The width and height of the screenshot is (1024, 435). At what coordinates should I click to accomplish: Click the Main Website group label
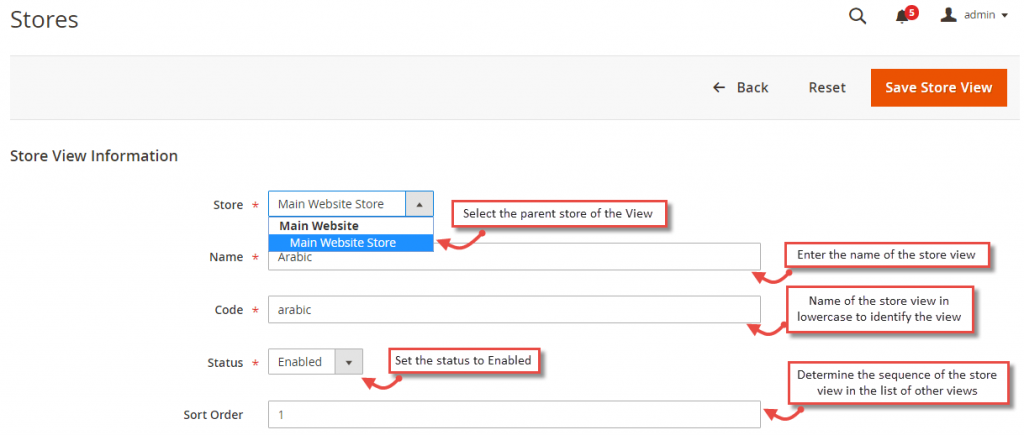(319, 226)
